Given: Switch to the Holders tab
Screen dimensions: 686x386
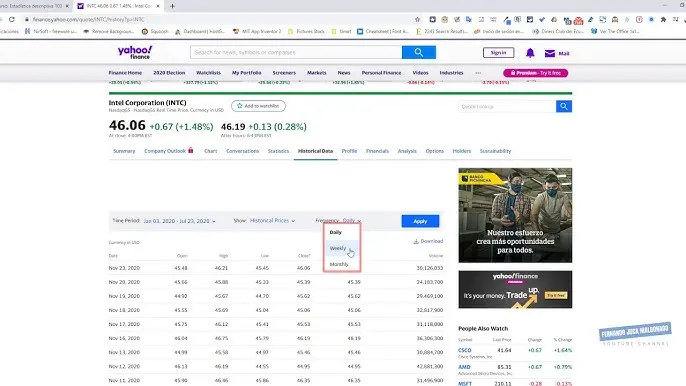Looking at the screenshot, I should tap(462, 151).
